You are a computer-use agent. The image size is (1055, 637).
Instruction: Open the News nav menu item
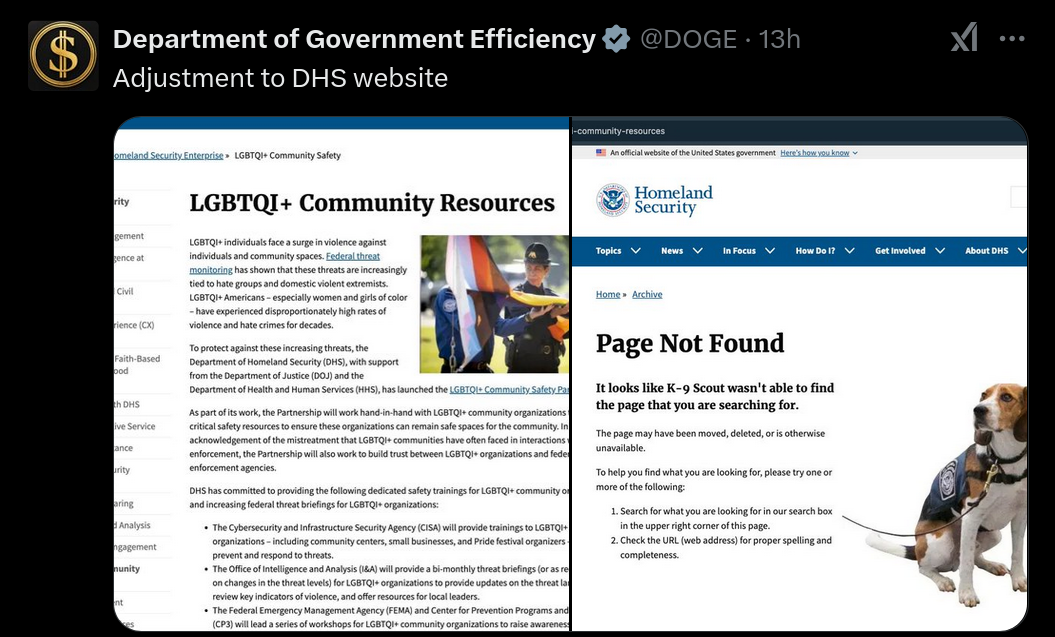[671, 250]
